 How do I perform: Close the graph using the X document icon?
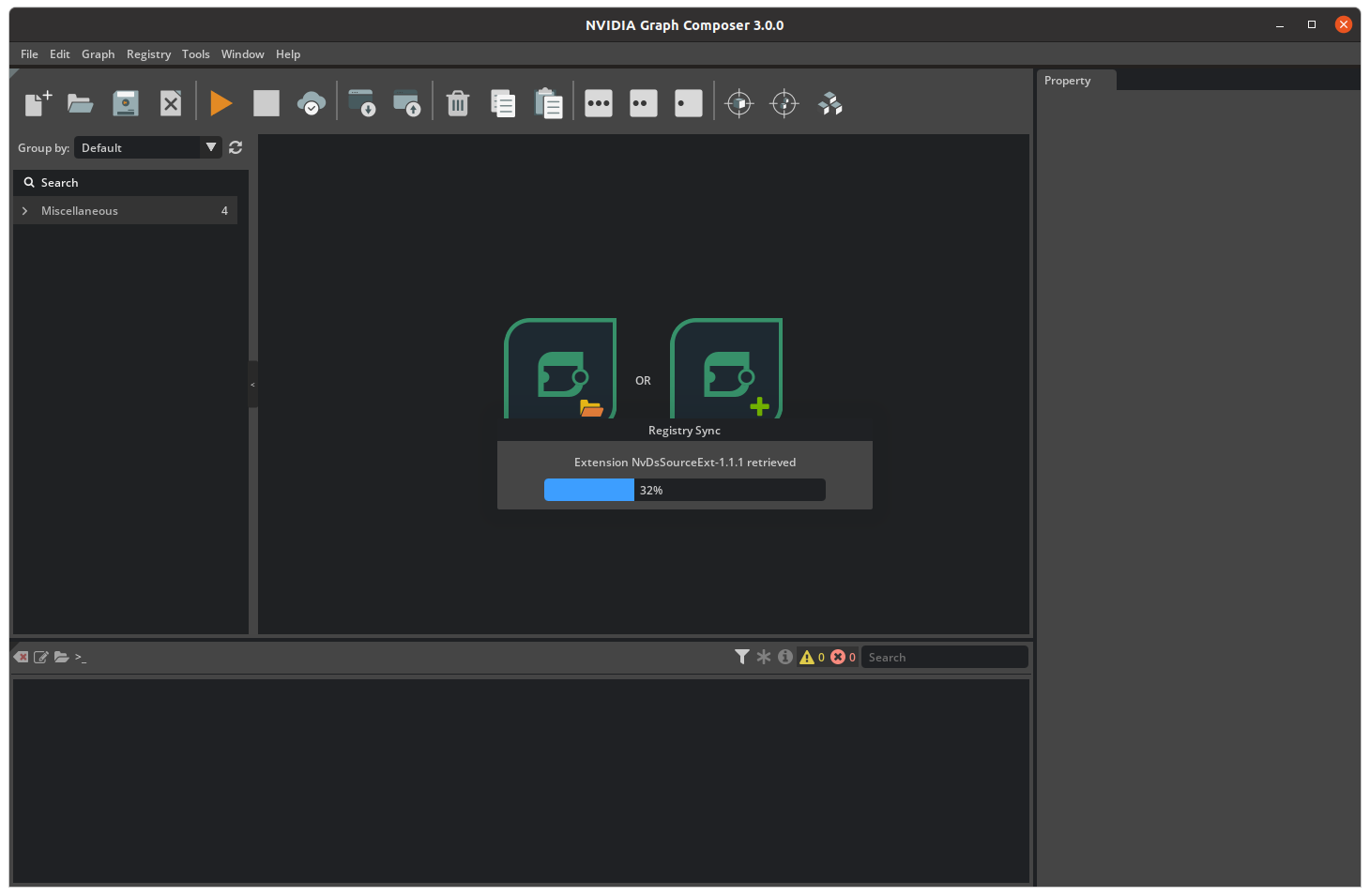click(171, 103)
